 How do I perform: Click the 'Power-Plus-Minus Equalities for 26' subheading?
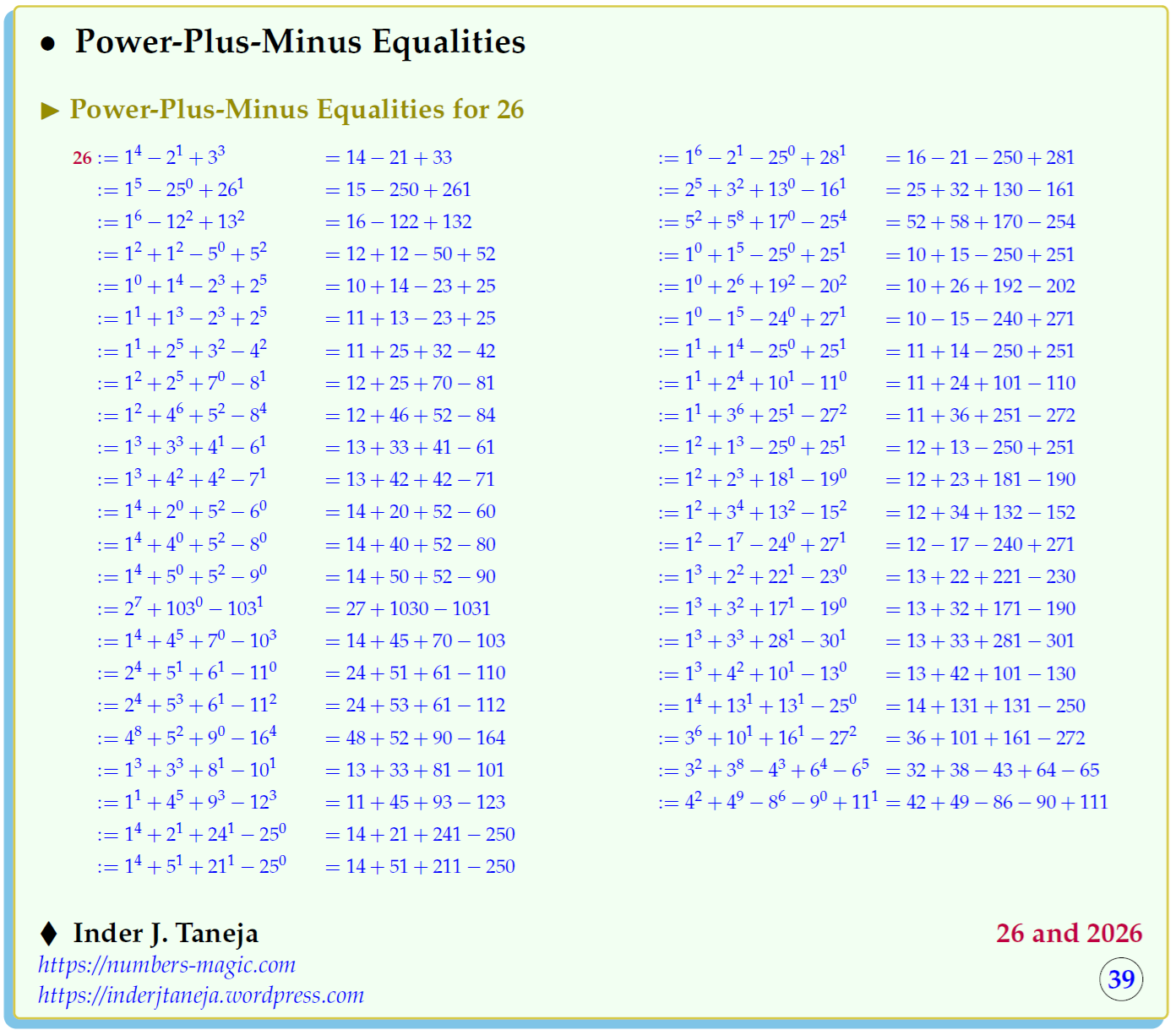(297, 110)
